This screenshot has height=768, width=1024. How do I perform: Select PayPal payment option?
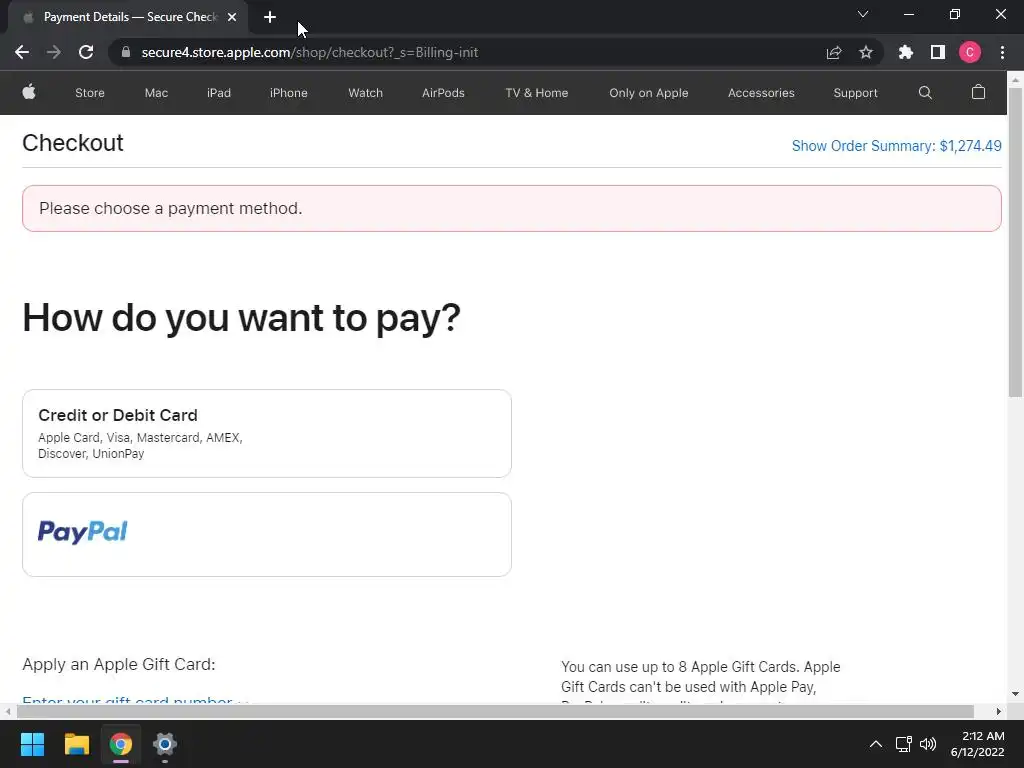click(266, 534)
